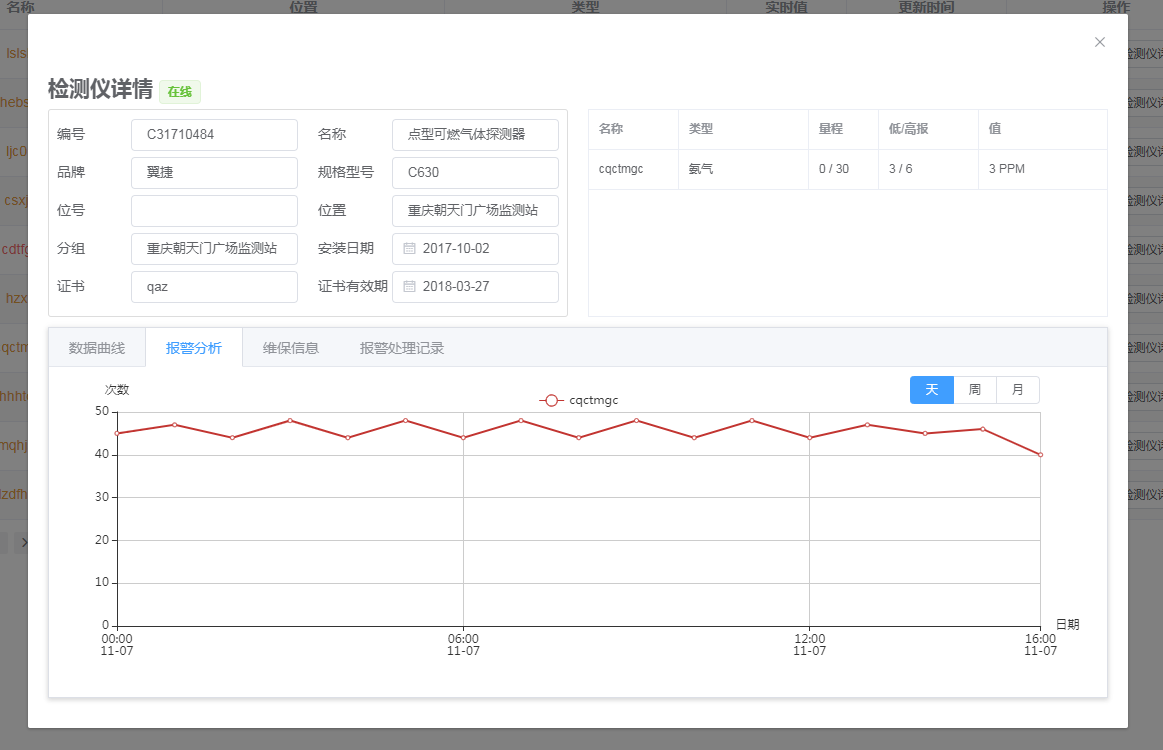The width and height of the screenshot is (1163, 750).
Task: Click the 规格型号 field showing C630
Action: [475, 173]
